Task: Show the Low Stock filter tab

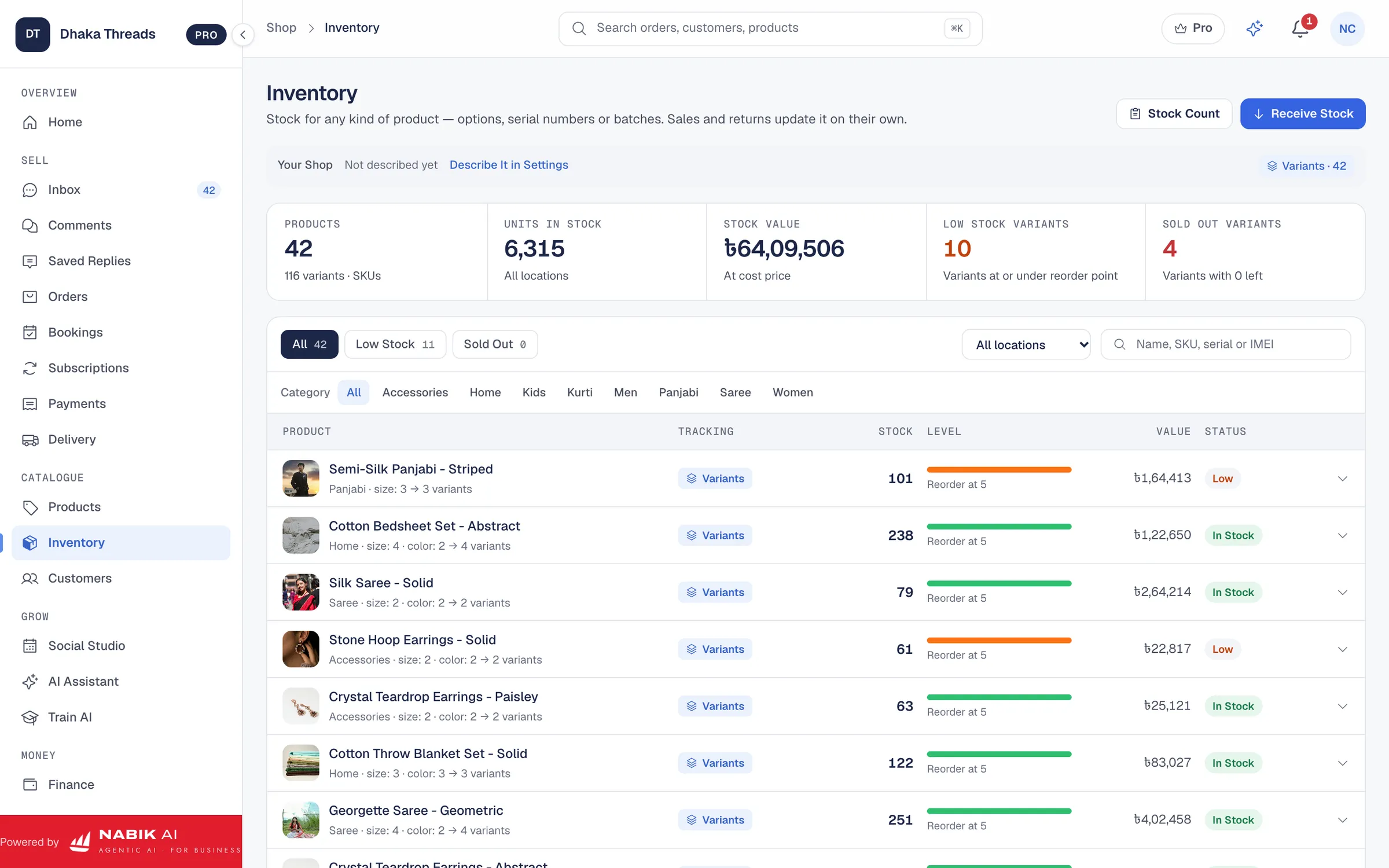Action: tap(395, 344)
